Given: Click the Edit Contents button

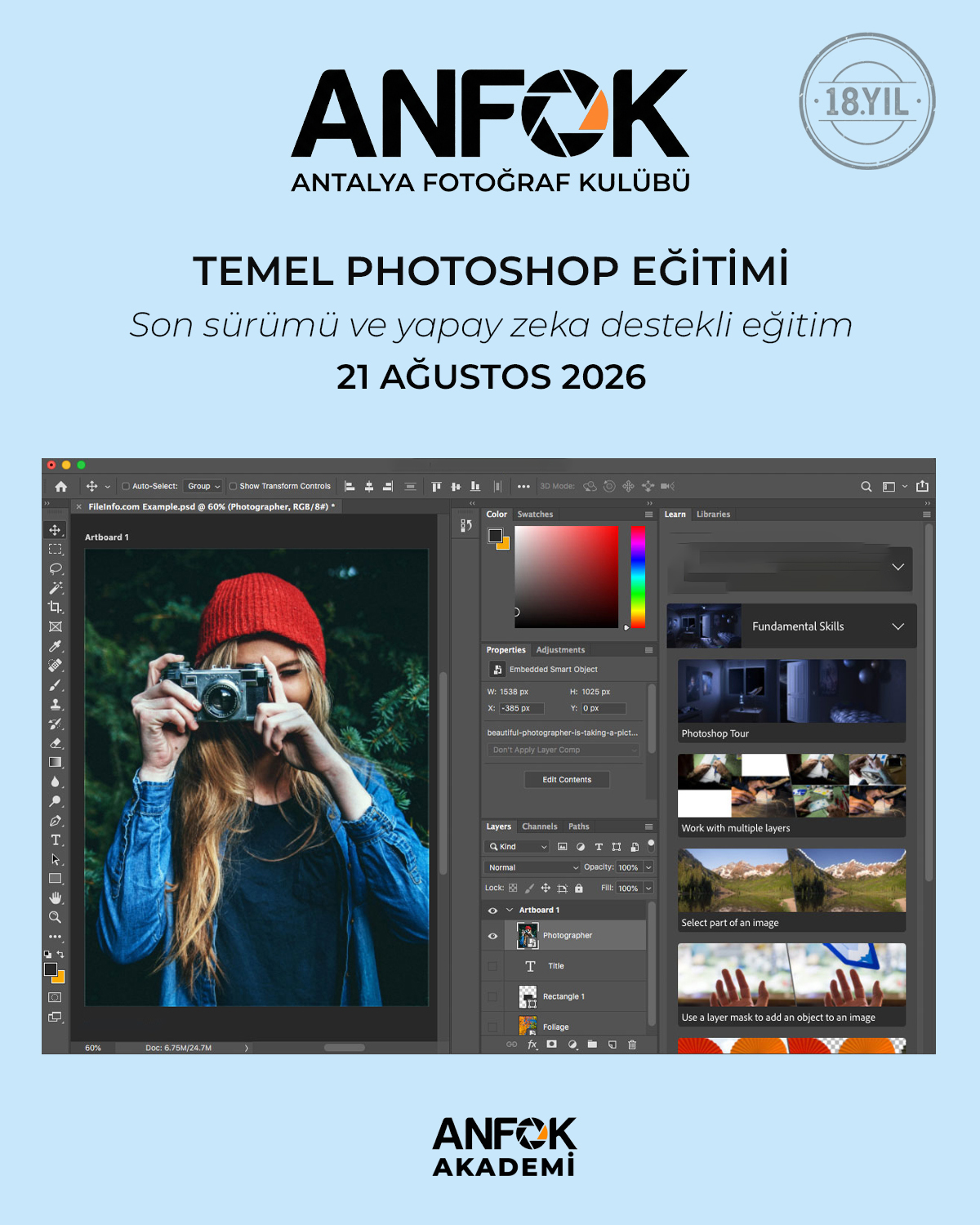Looking at the screenshot, I should tap(567, 779).
